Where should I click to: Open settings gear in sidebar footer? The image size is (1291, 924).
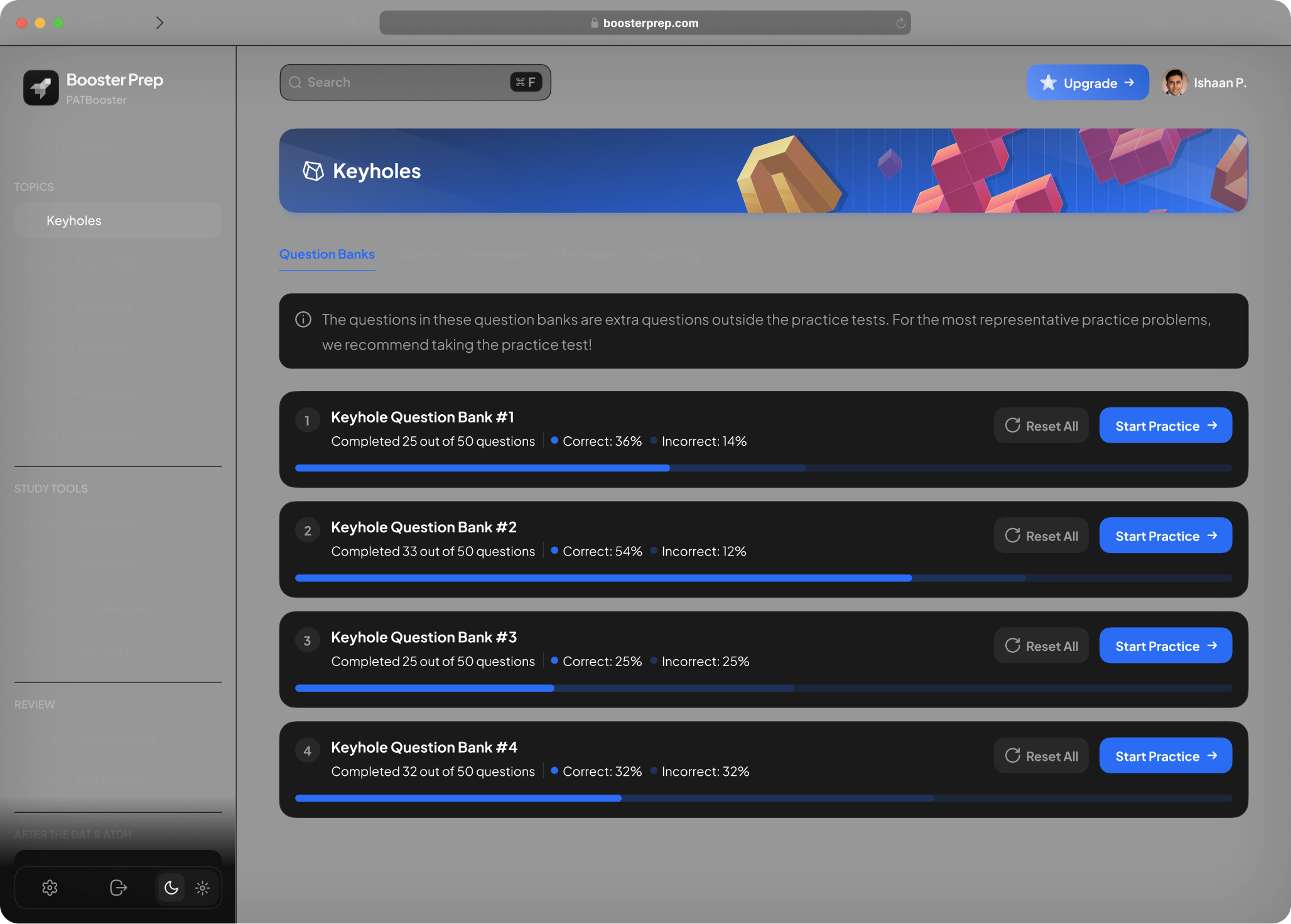50,887
